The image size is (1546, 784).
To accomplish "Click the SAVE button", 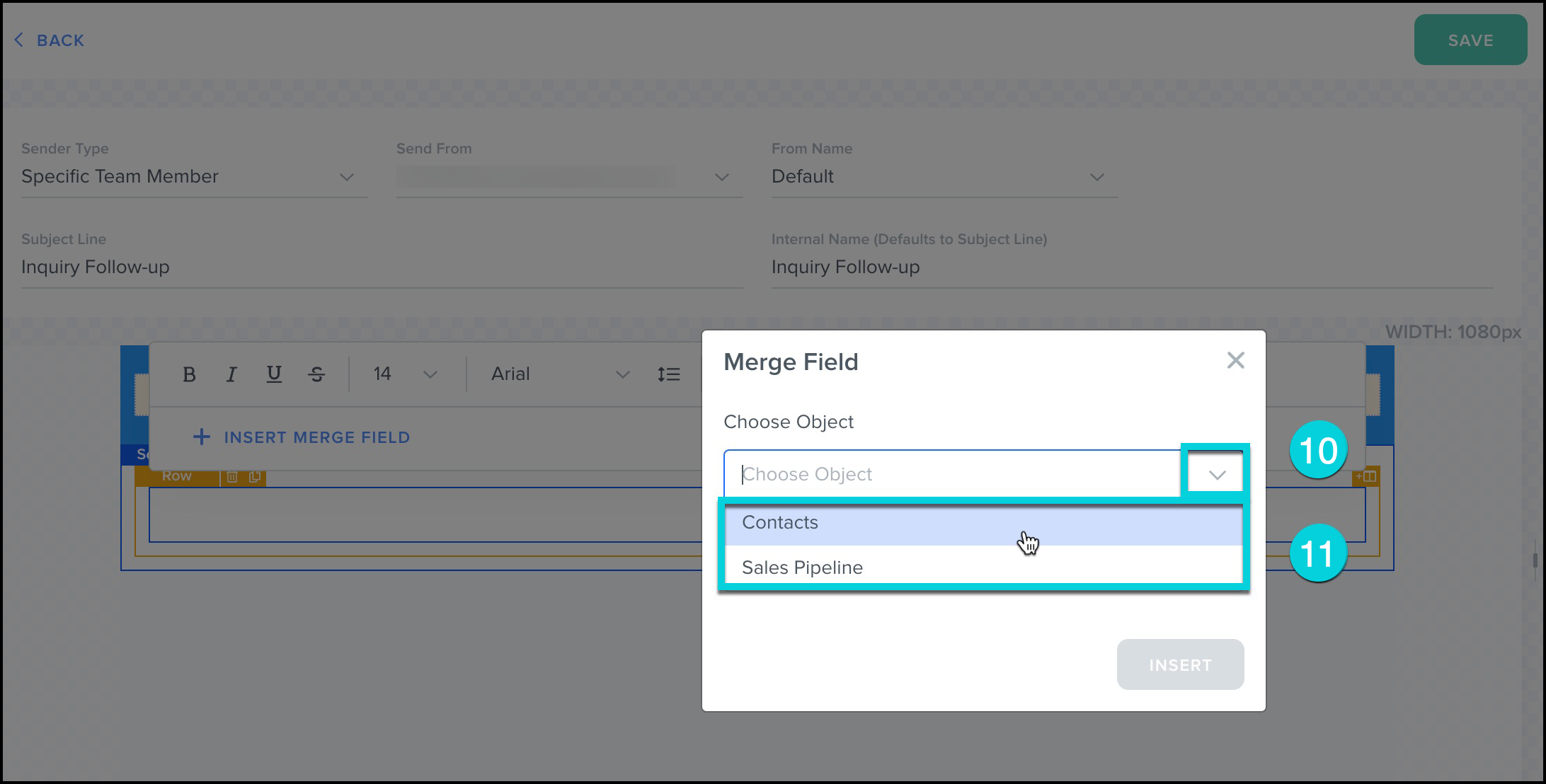I will [x=1470, y=40].
